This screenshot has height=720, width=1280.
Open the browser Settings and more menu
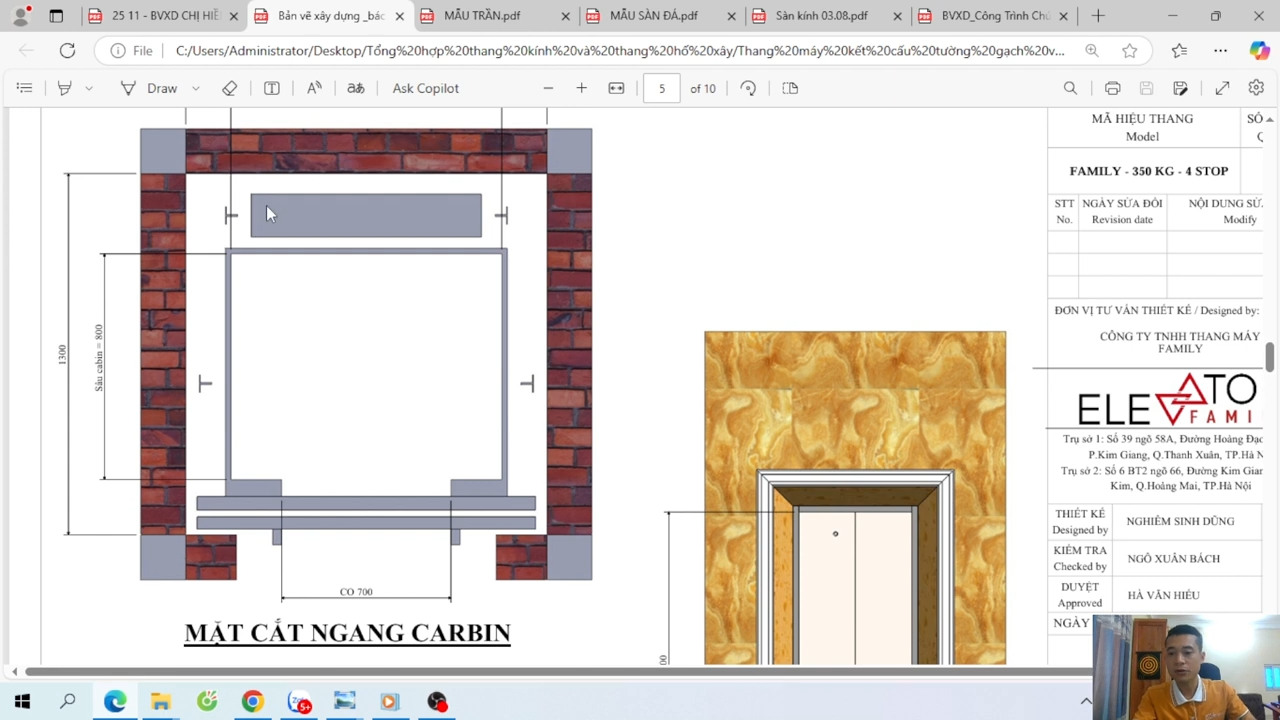[1220, 50]
